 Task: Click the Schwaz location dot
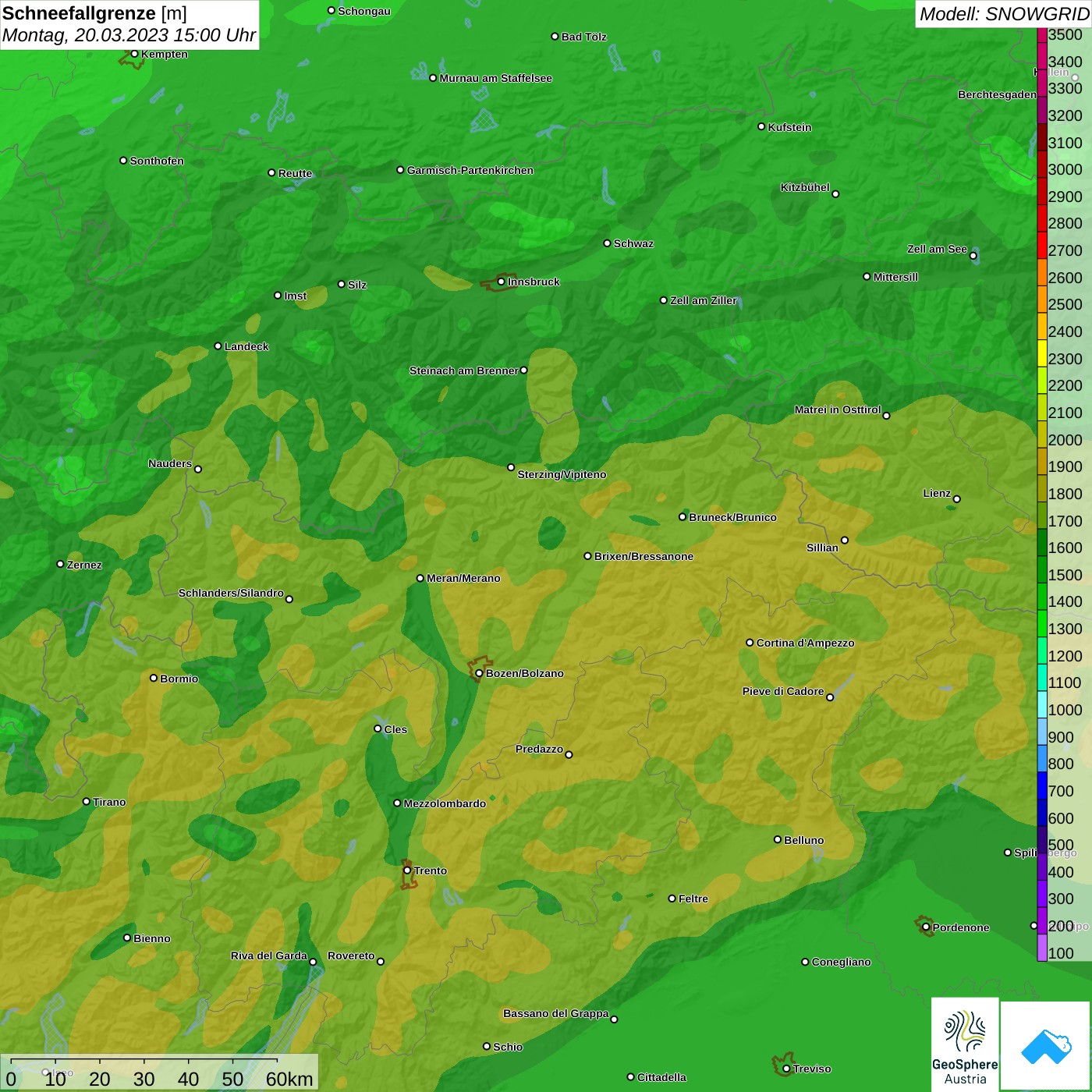coord(607,243)
